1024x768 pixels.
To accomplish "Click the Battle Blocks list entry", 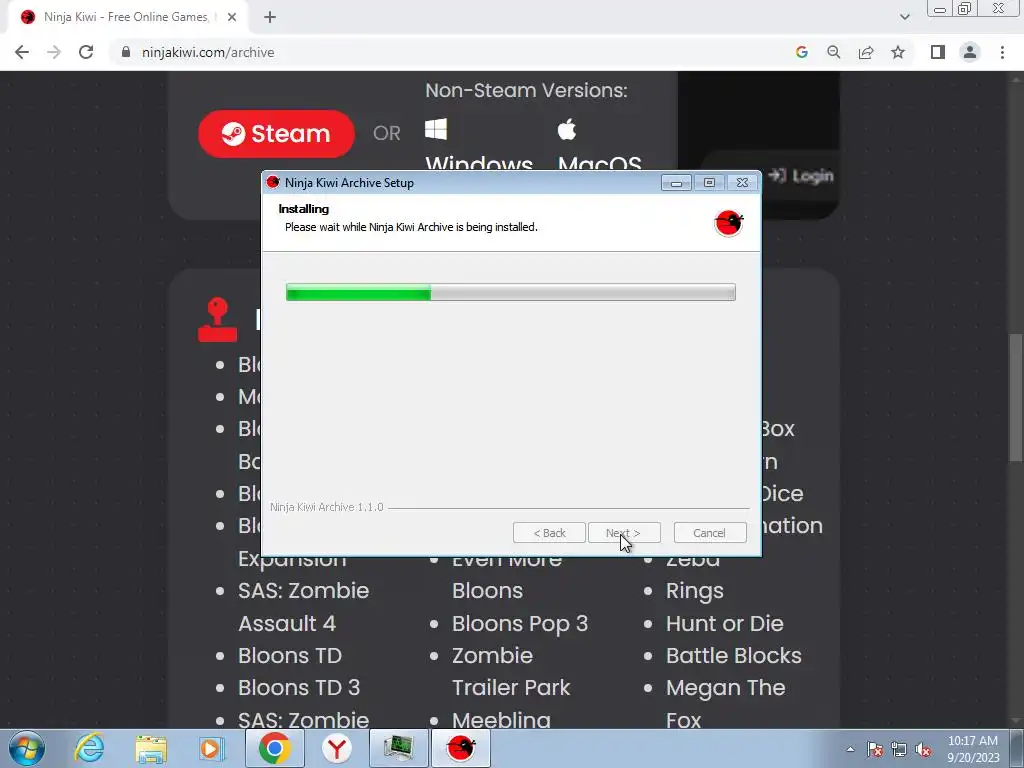I will [733, 656].
